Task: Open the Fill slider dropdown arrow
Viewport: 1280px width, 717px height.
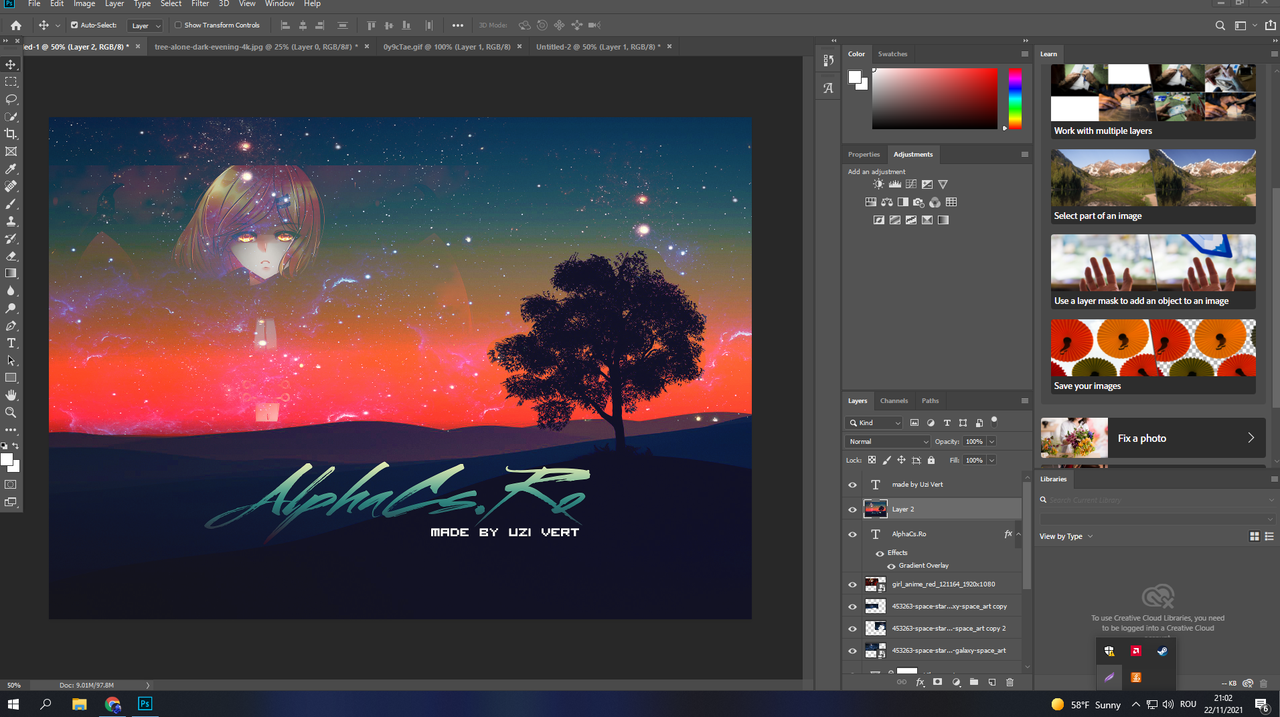Action: pos(992,460)
